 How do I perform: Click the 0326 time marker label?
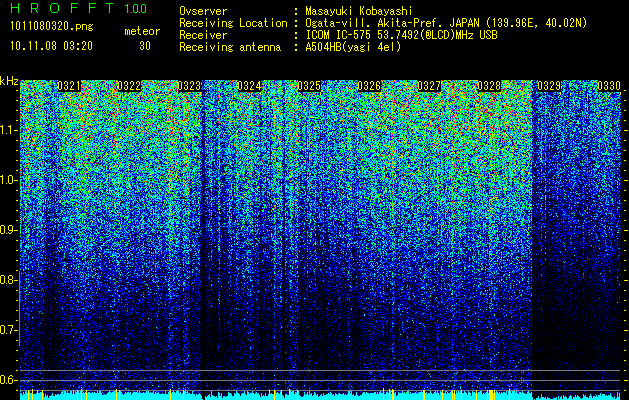(x=369, y=86)
